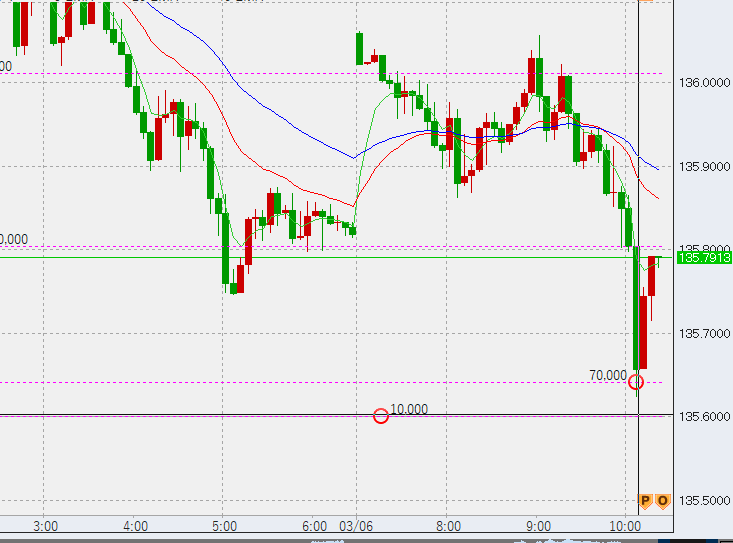This screenshot has width=733, height=543.
Task: Click the 4:00 time axis label
Action: [135, 526]
